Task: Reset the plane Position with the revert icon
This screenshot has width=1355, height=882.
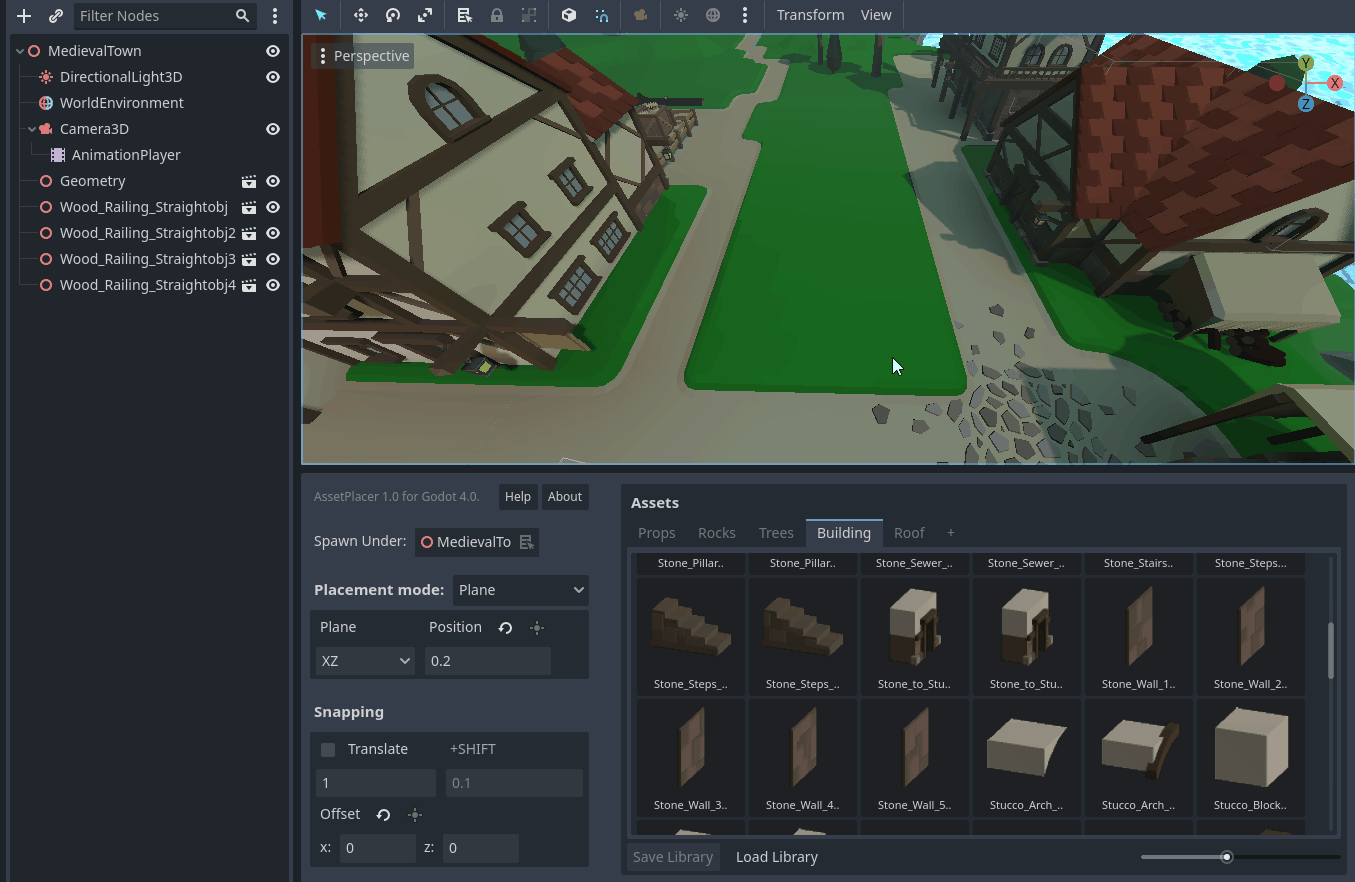Action: pos(505,627)
